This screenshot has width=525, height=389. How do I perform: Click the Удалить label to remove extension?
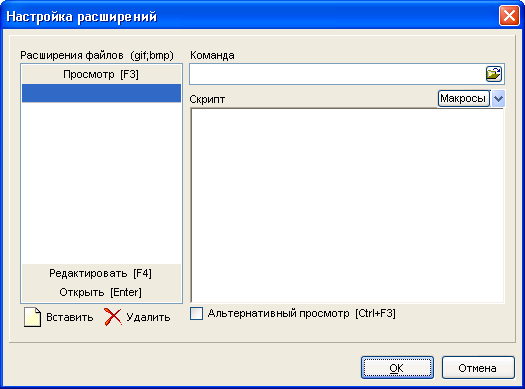click(x=148, y=317)
